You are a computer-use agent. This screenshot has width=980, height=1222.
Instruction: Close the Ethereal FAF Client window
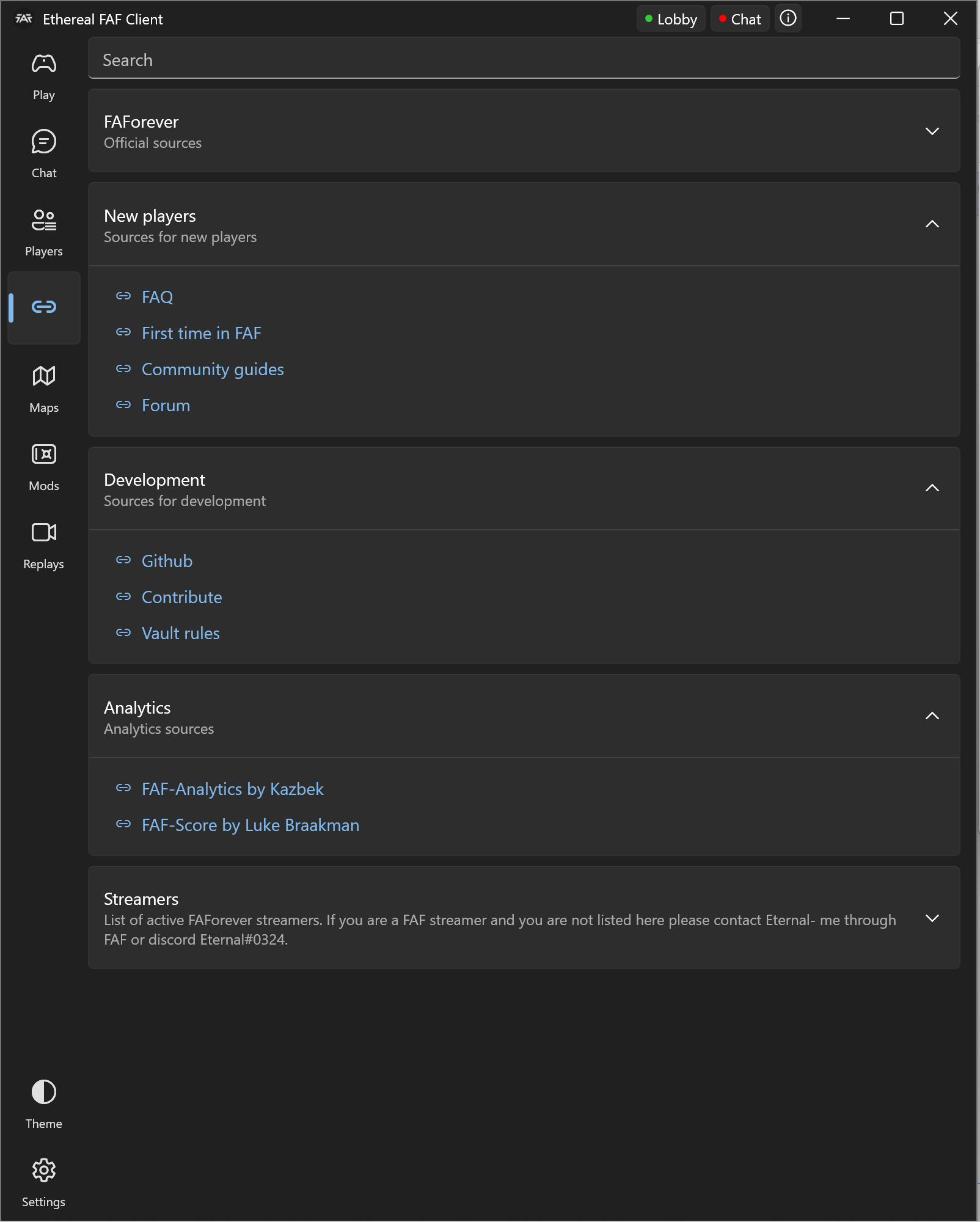pos(951,18)
